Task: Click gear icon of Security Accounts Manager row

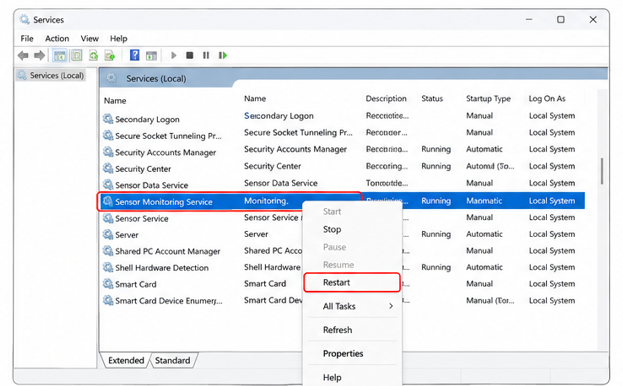Action: (x=108, y=152)
